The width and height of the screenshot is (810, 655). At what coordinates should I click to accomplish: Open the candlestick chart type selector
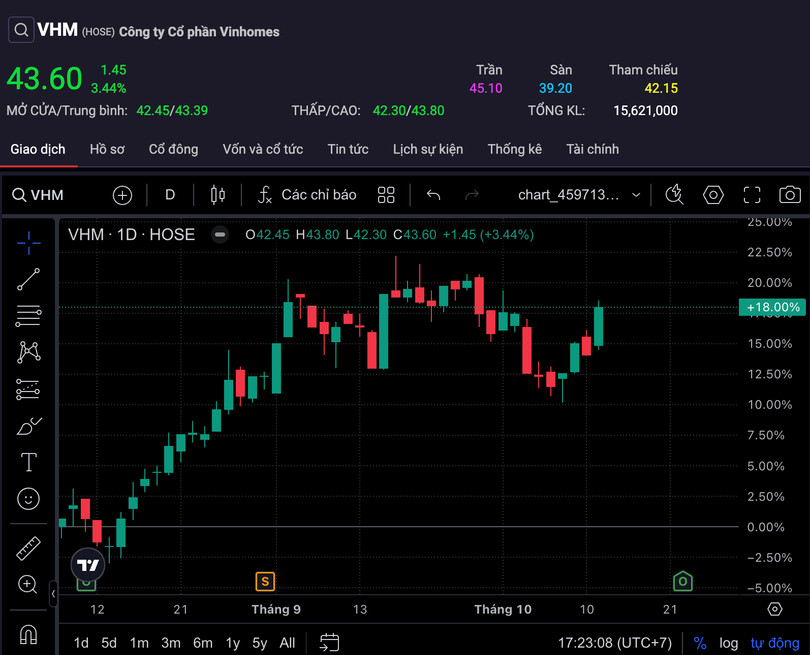tap(218, 195)
